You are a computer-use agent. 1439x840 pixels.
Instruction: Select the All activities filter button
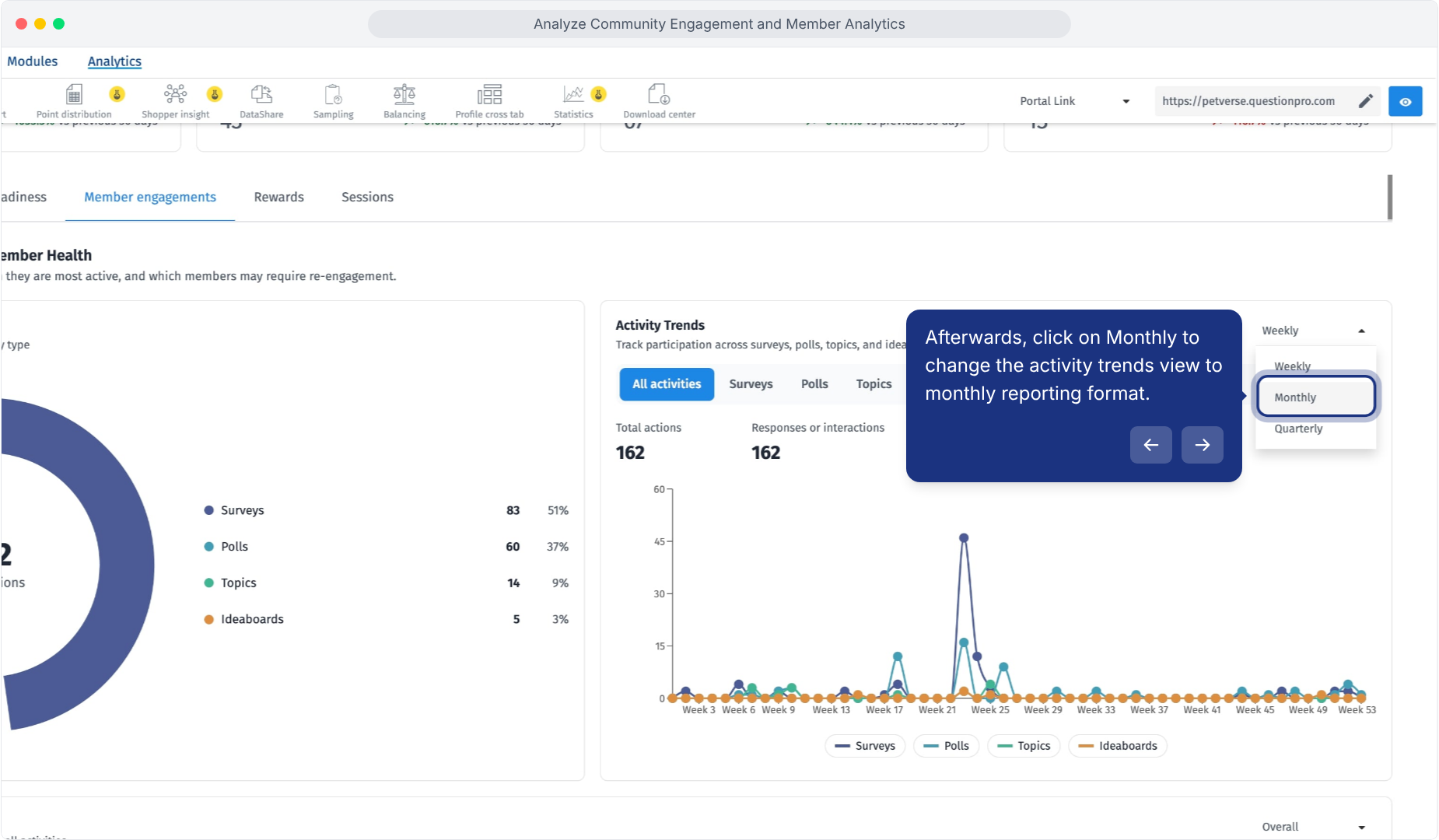[x=667, y=384]
